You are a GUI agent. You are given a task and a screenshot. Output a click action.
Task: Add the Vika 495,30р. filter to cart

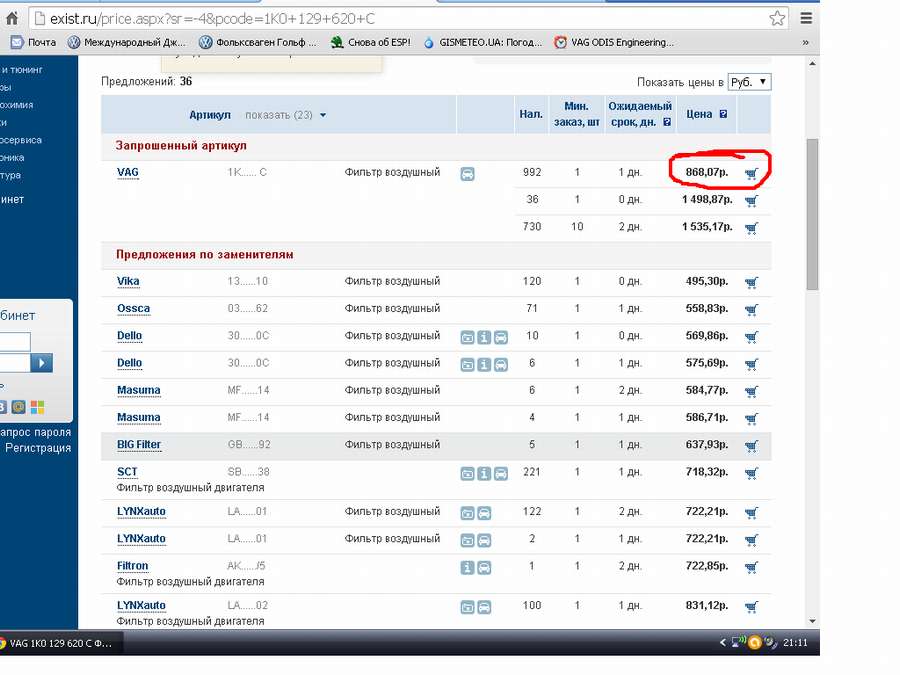click(x=751, y=282)
